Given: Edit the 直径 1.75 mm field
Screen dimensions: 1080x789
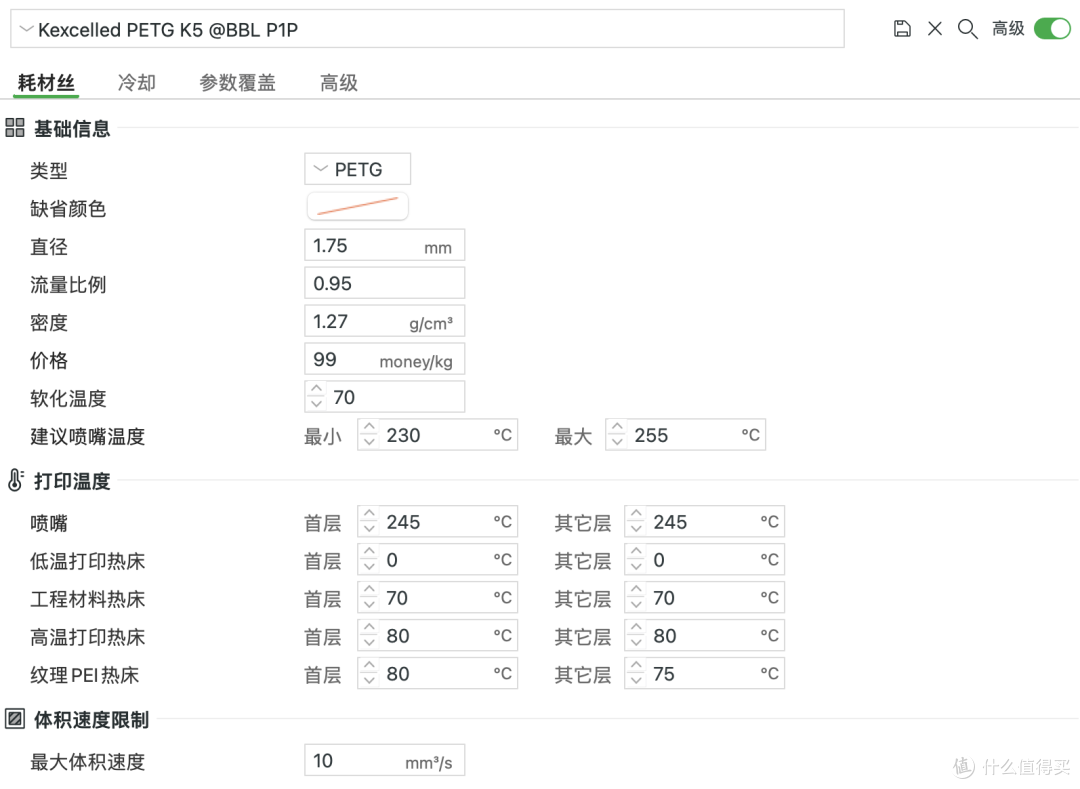Looking at the screenshot, I should click(384, 246).
